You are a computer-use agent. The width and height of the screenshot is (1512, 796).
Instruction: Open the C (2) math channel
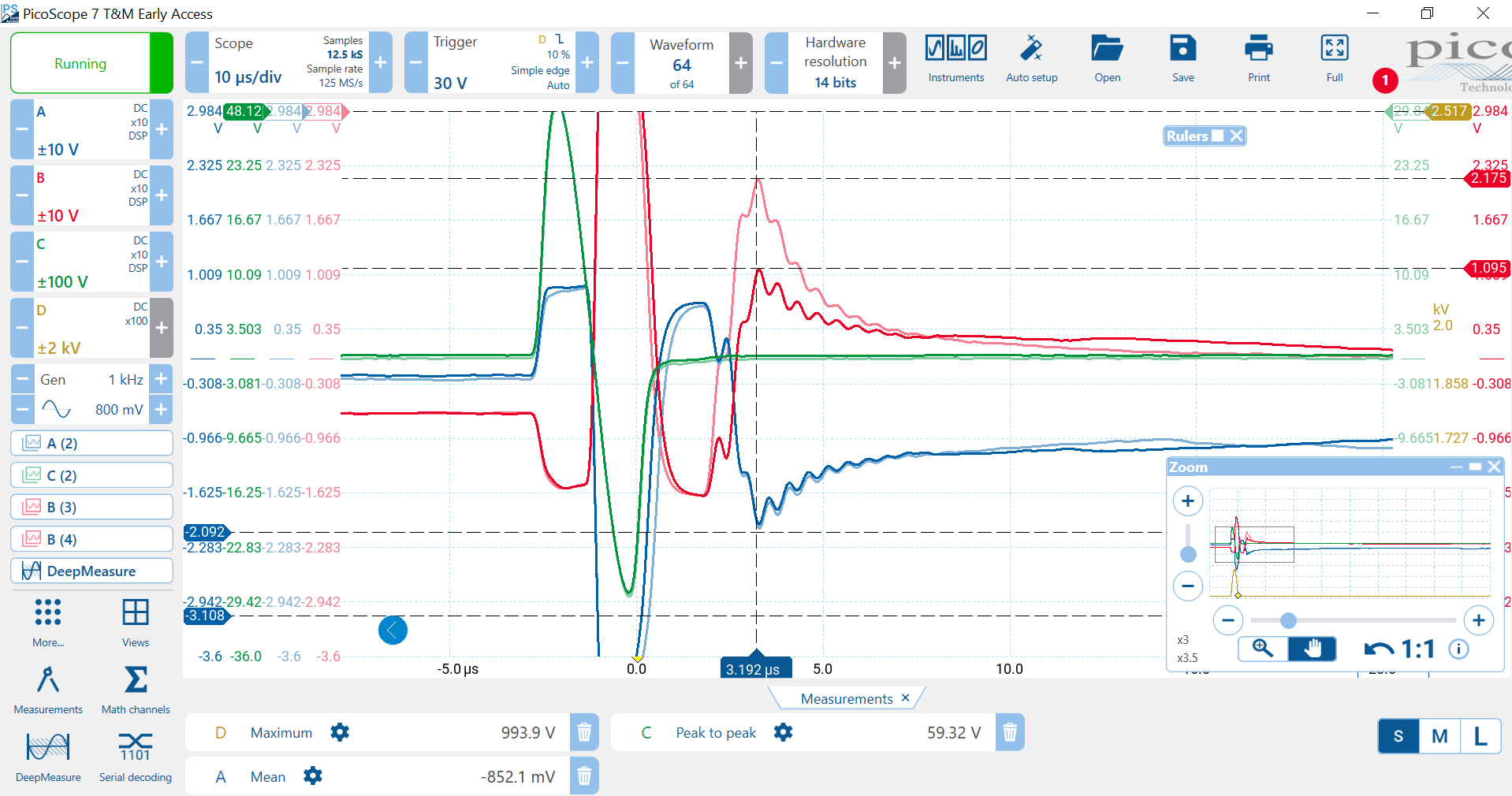pyautogui.click(x=91, y=475)
